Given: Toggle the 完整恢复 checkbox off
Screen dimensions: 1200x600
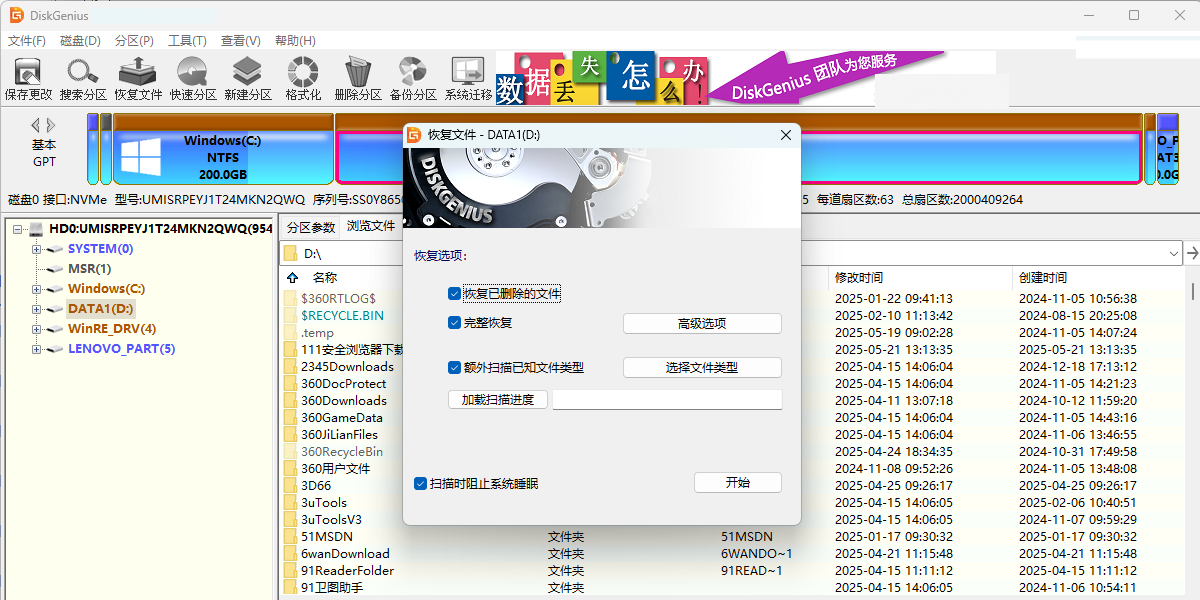Looking at the screenshot, I should 454,322.
